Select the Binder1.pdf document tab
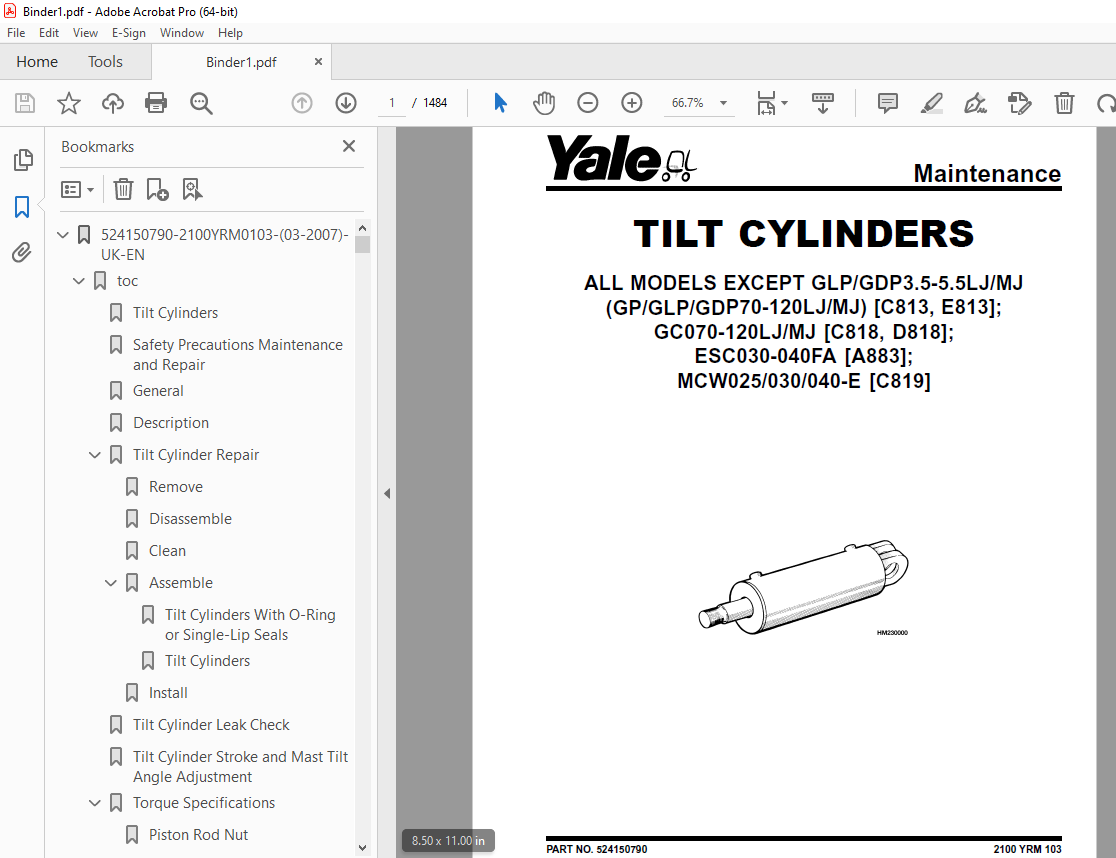1116x858 pixels. point(241,62)
